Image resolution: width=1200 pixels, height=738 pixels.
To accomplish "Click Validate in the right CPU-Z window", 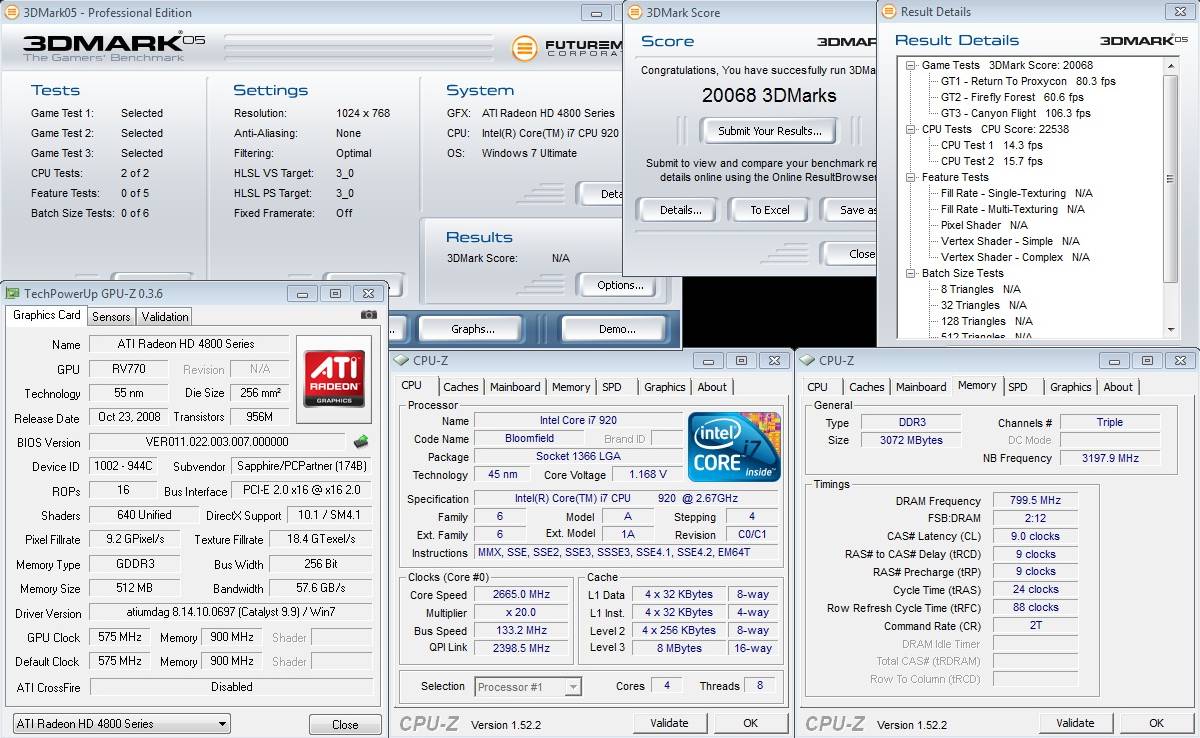I will pos(1075,723).
